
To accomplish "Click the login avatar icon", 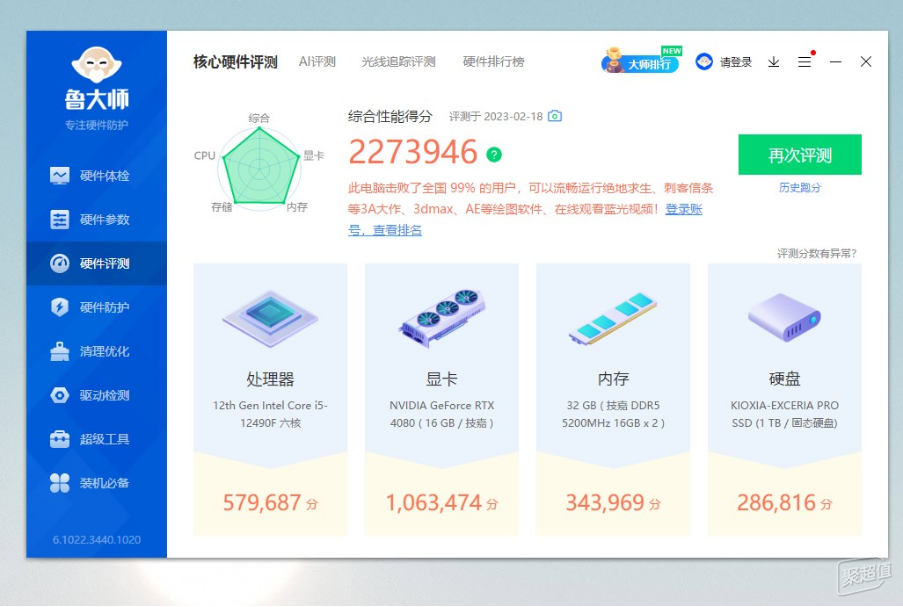I will click(704, 62).
